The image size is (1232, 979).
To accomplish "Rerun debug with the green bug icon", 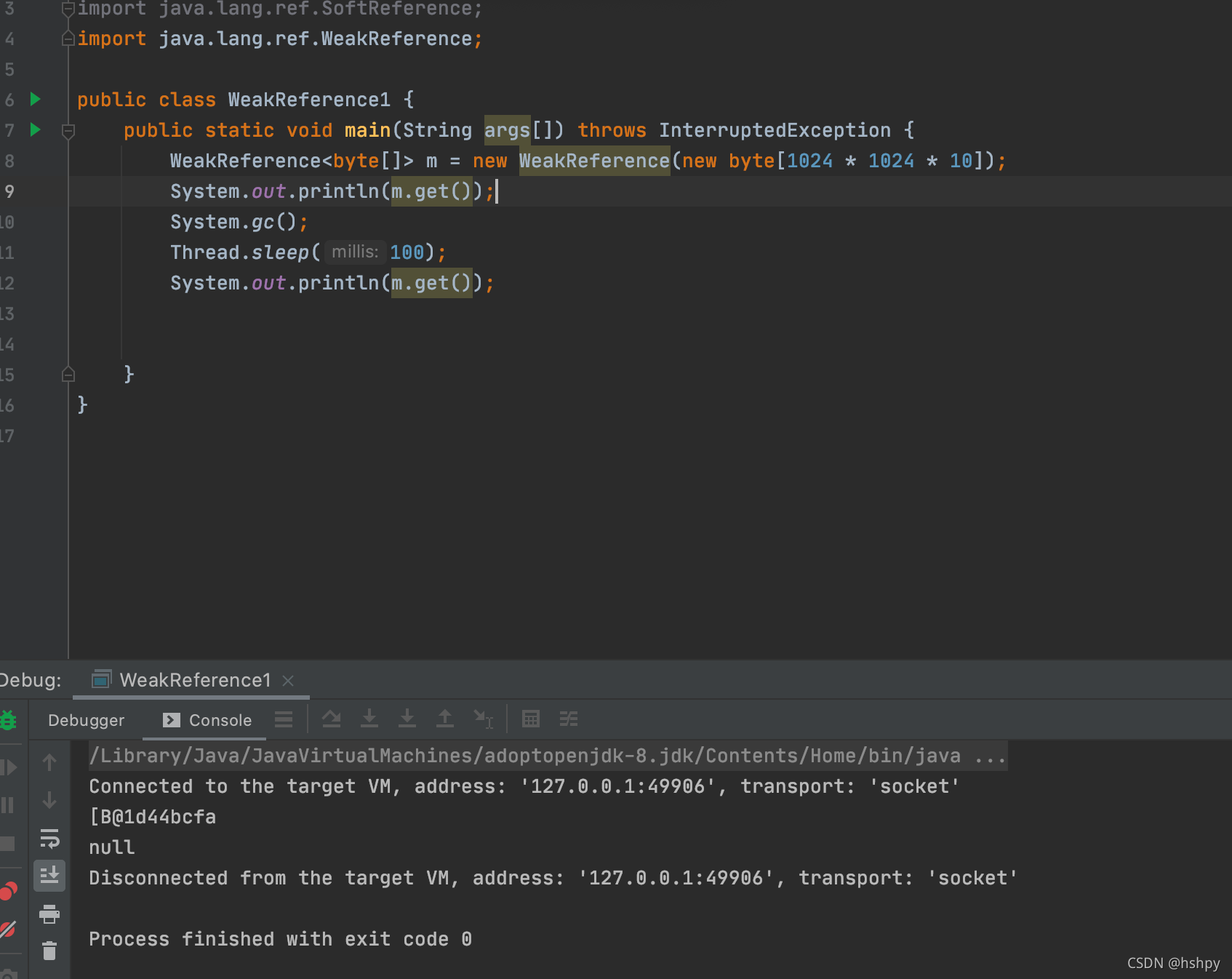I will click(x=9, y=720).
